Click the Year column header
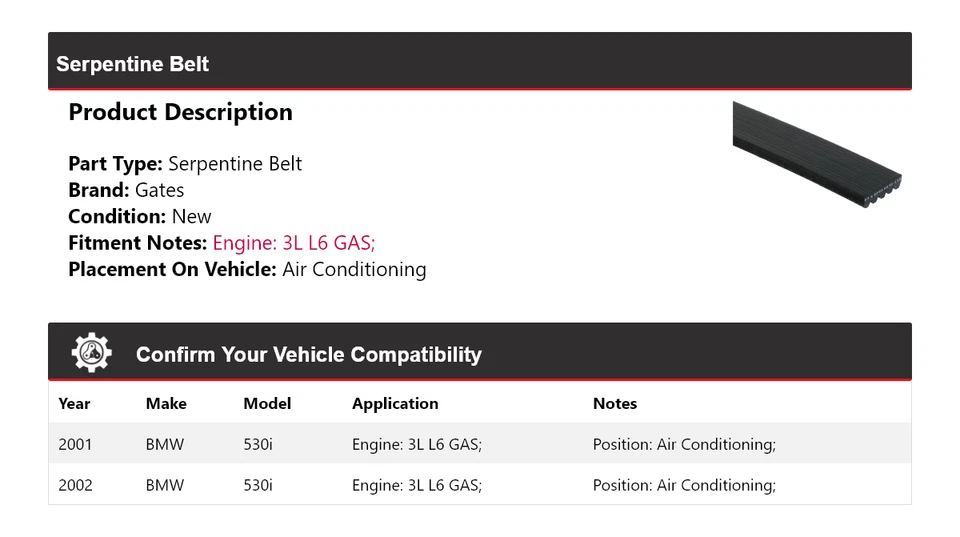This screenshot has width=960, height=537. coord(74,404)
